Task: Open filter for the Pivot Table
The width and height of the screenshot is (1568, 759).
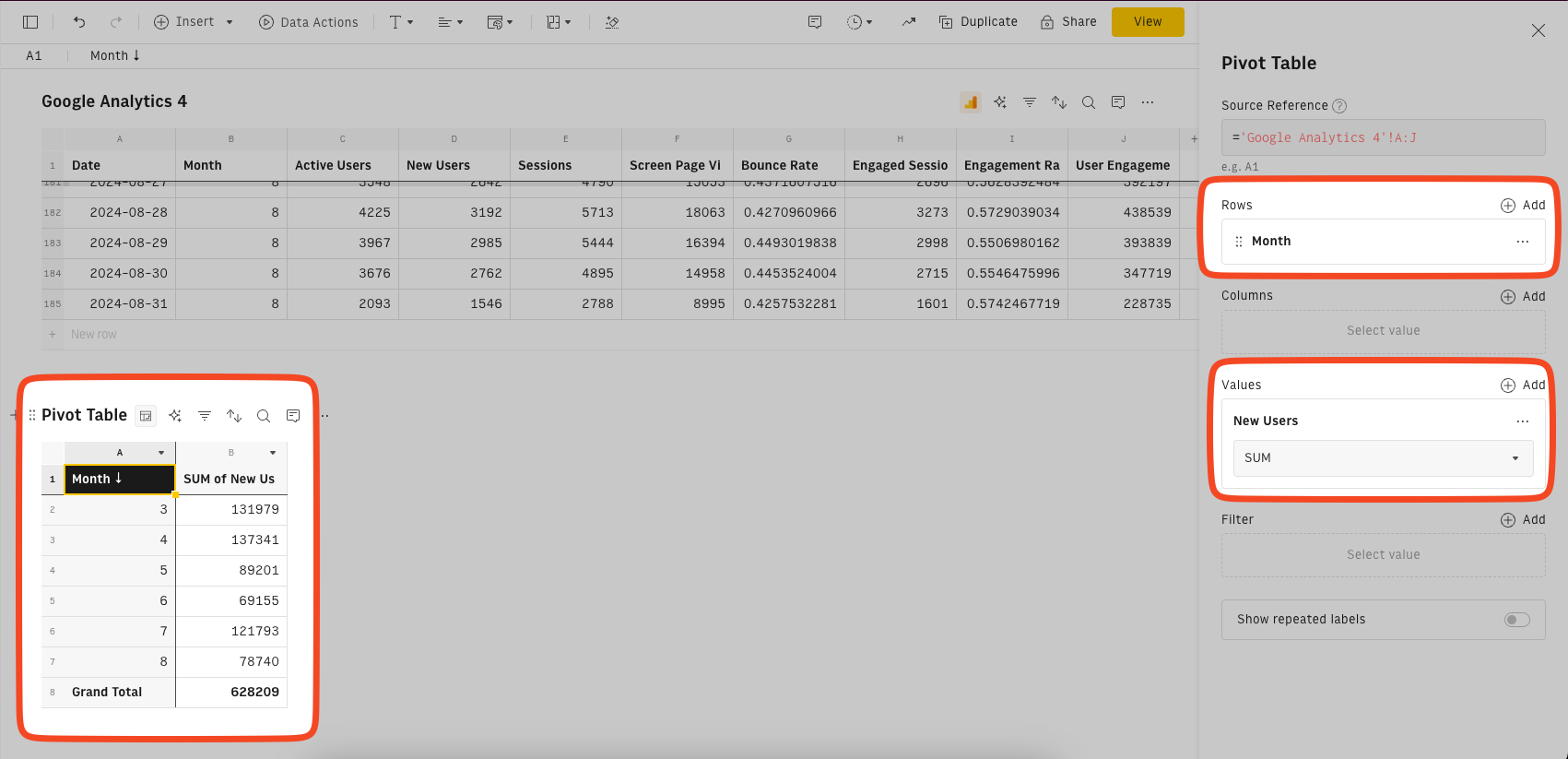Action: [x=205, y=416]
